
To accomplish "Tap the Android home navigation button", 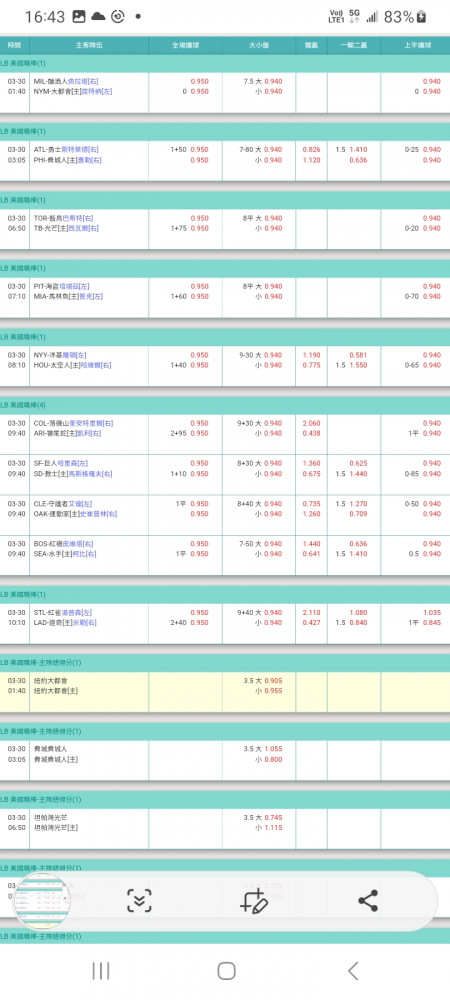I will (226, 971).
